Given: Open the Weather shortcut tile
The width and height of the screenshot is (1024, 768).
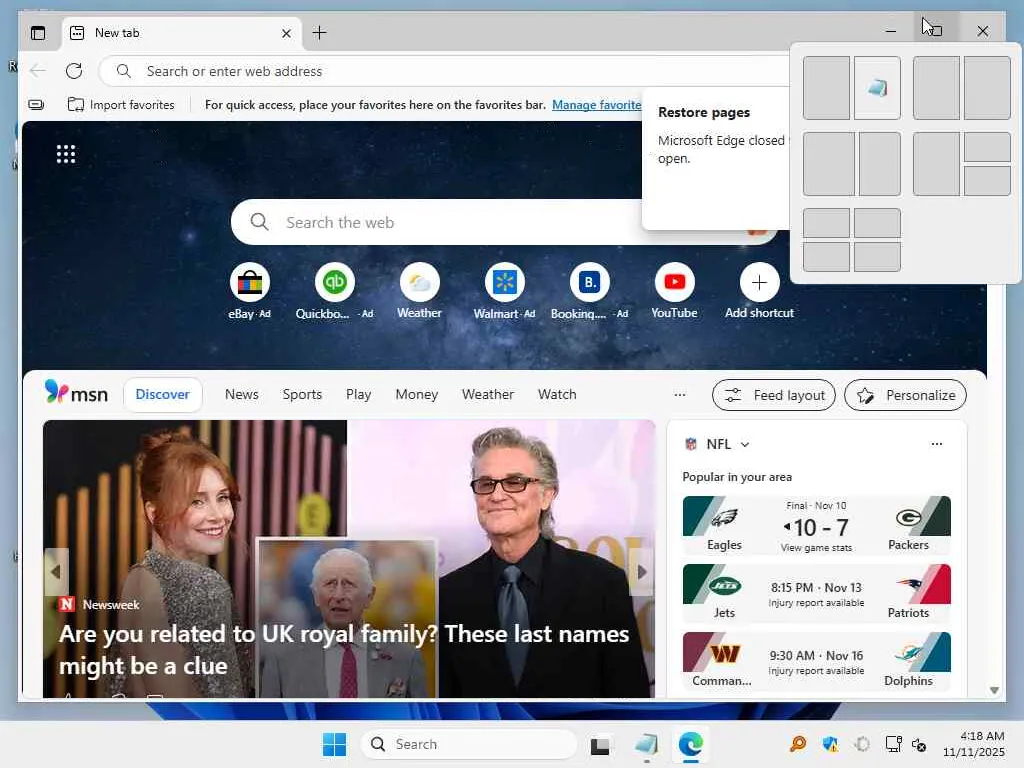Looking at the screenshot, I should tap(419, 291).
